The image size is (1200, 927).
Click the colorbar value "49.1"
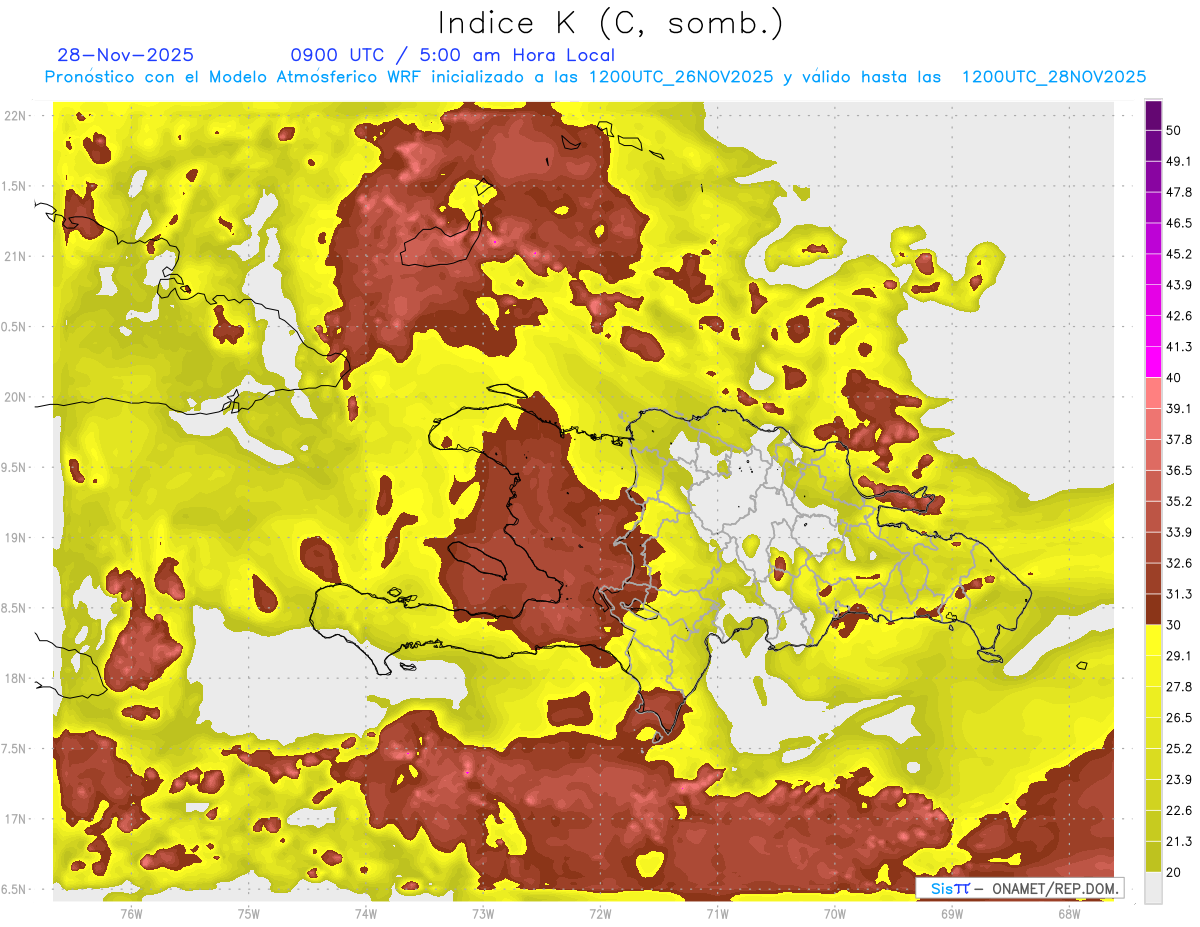1179,161
